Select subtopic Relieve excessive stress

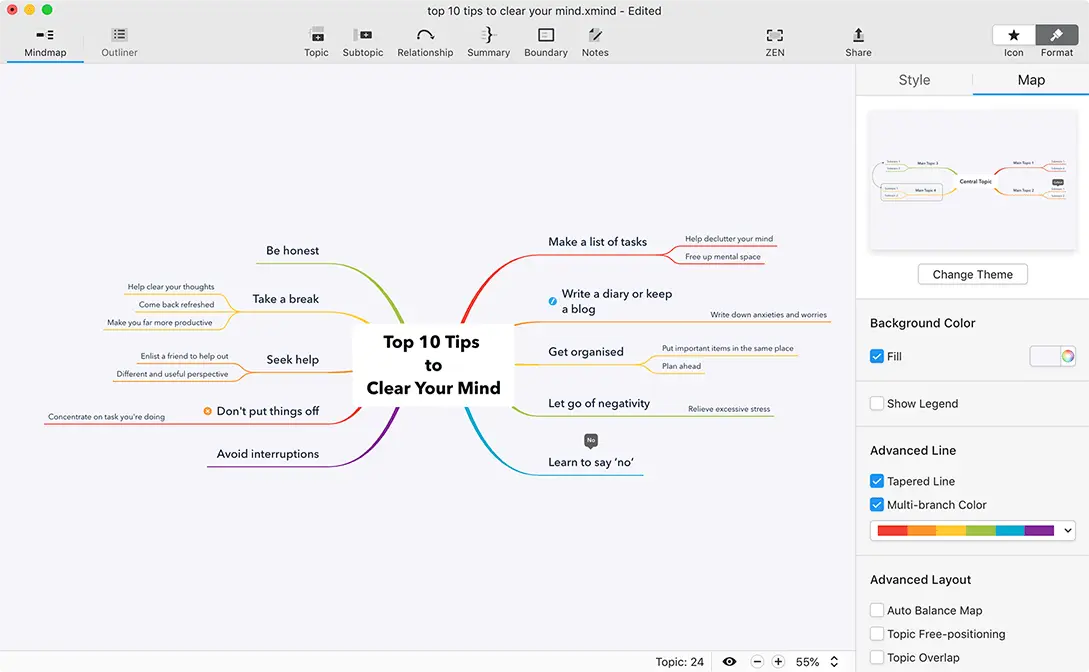tap(729, 409)
